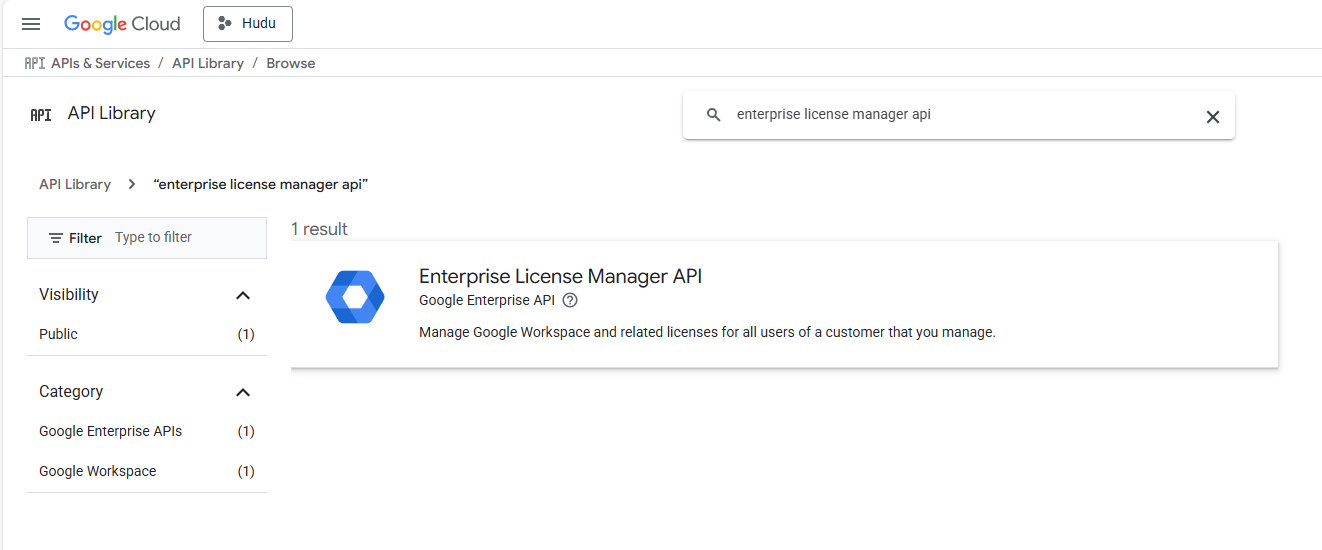1322x550 pixels.
Task: Open the Enterprise License Manager API result
Action: tap(784, 304)
